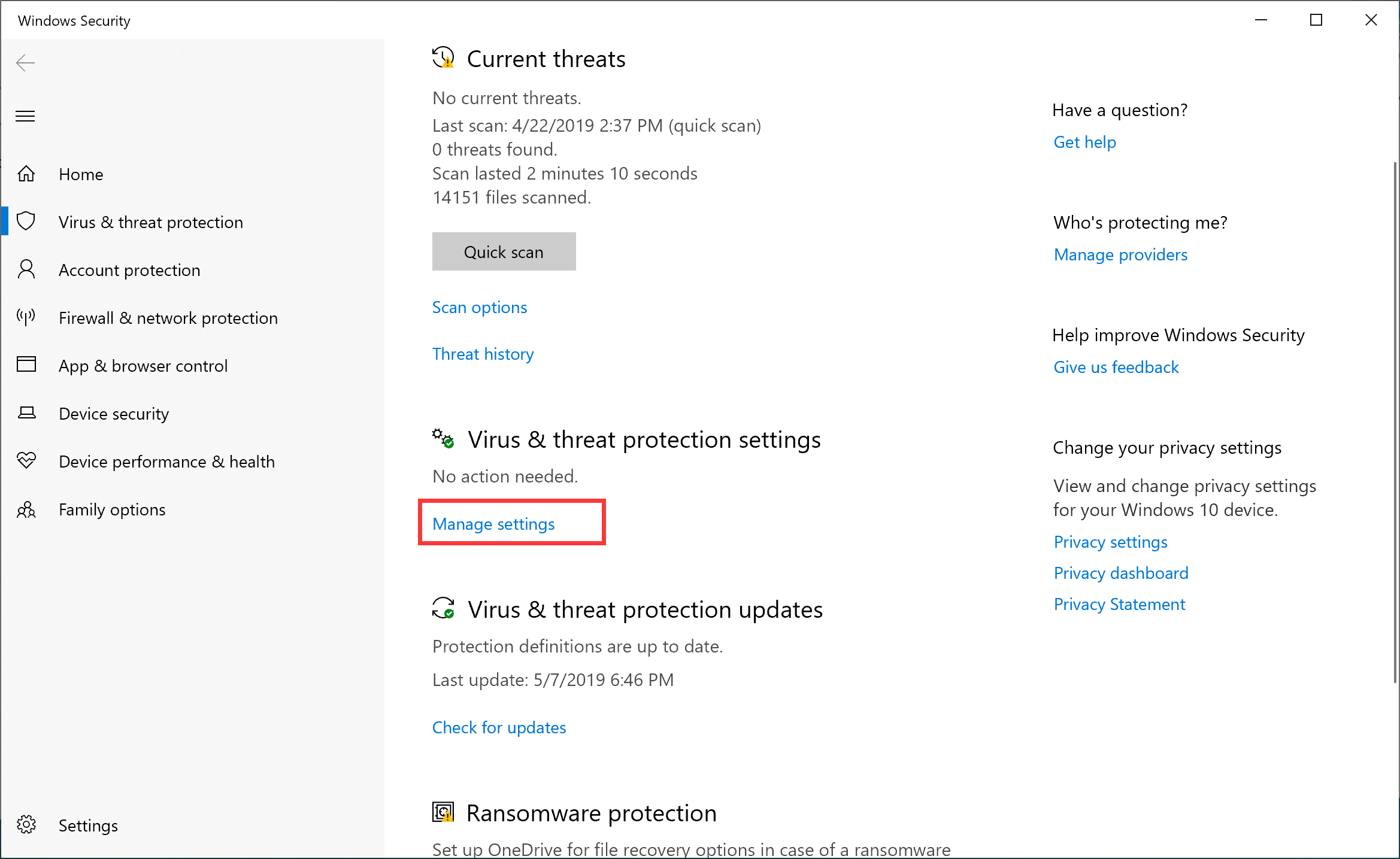Open Settings via the gear icon
1400x859 pixels.
click(x=26, y=825)
